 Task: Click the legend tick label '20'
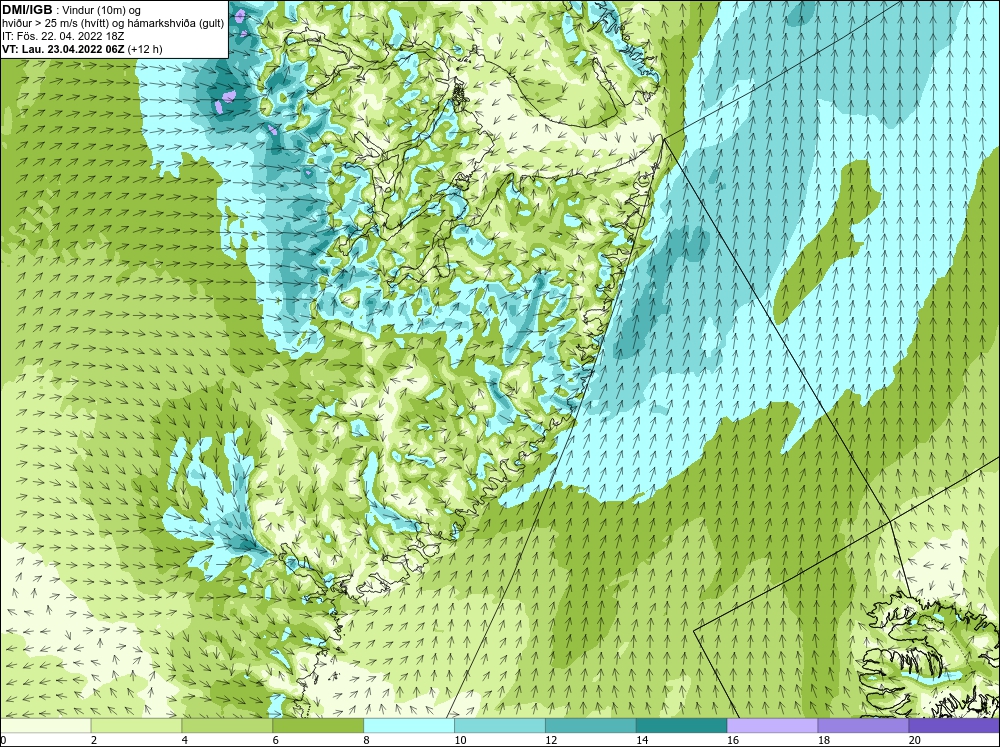click(915, 740)
